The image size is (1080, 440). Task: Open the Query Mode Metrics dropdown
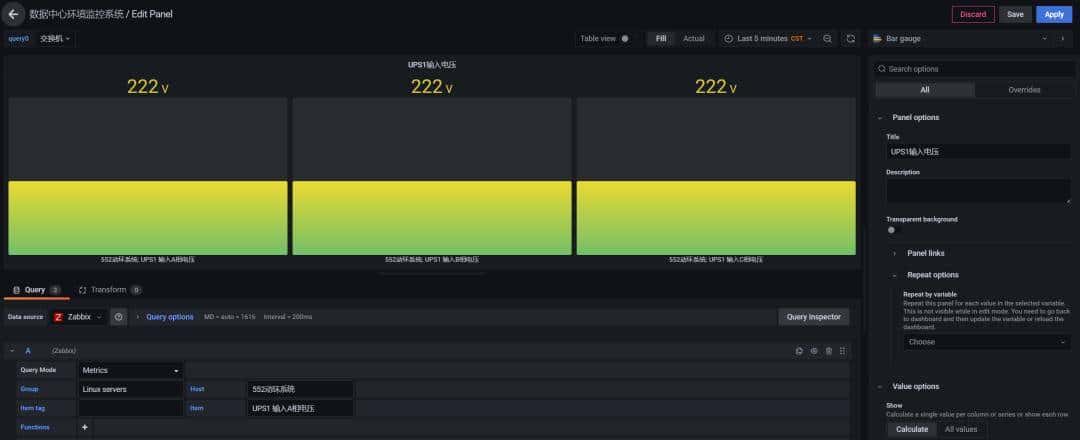click(x=131, y=370)
